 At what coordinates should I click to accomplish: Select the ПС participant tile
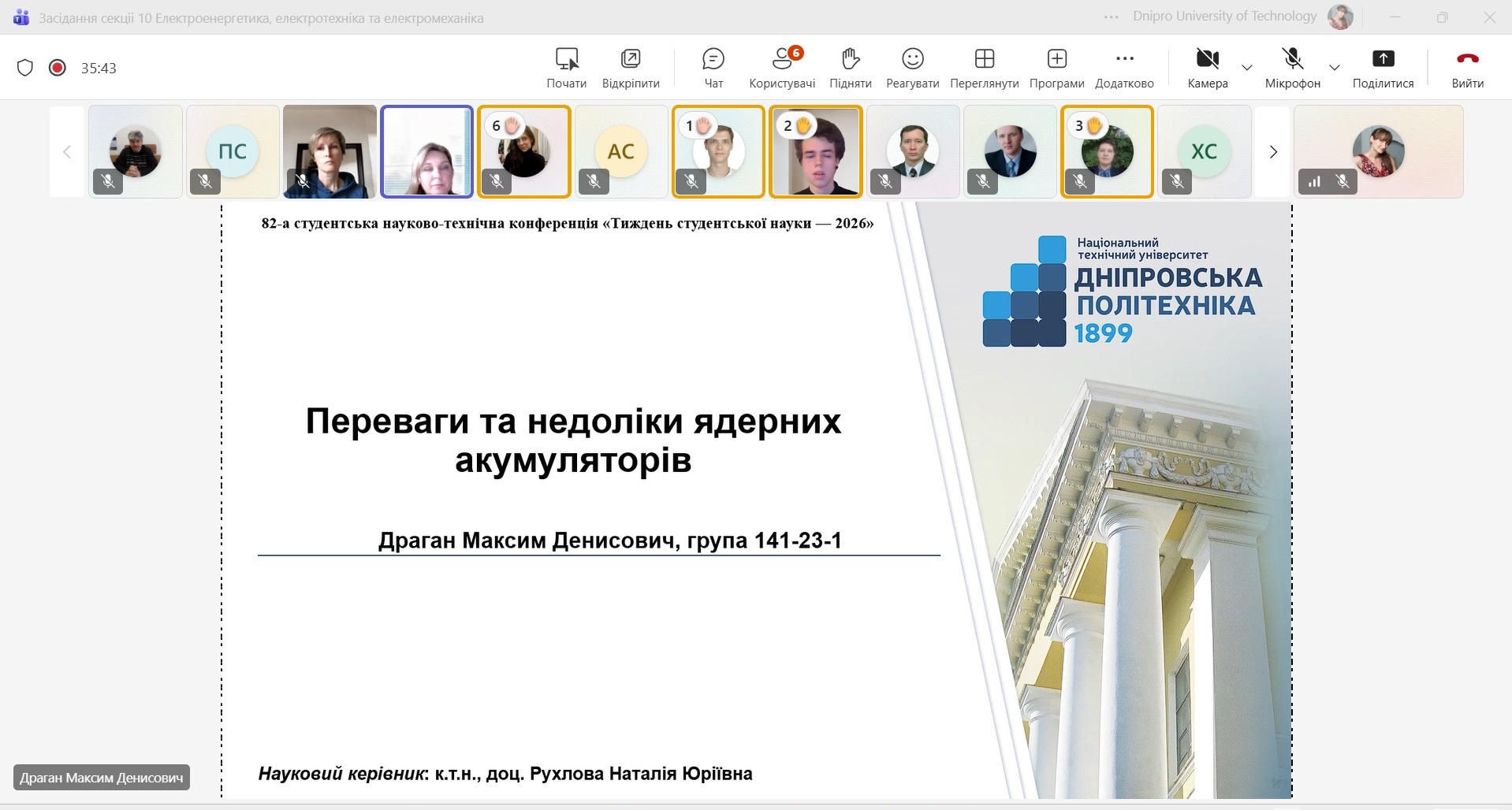tap(233, 151)
